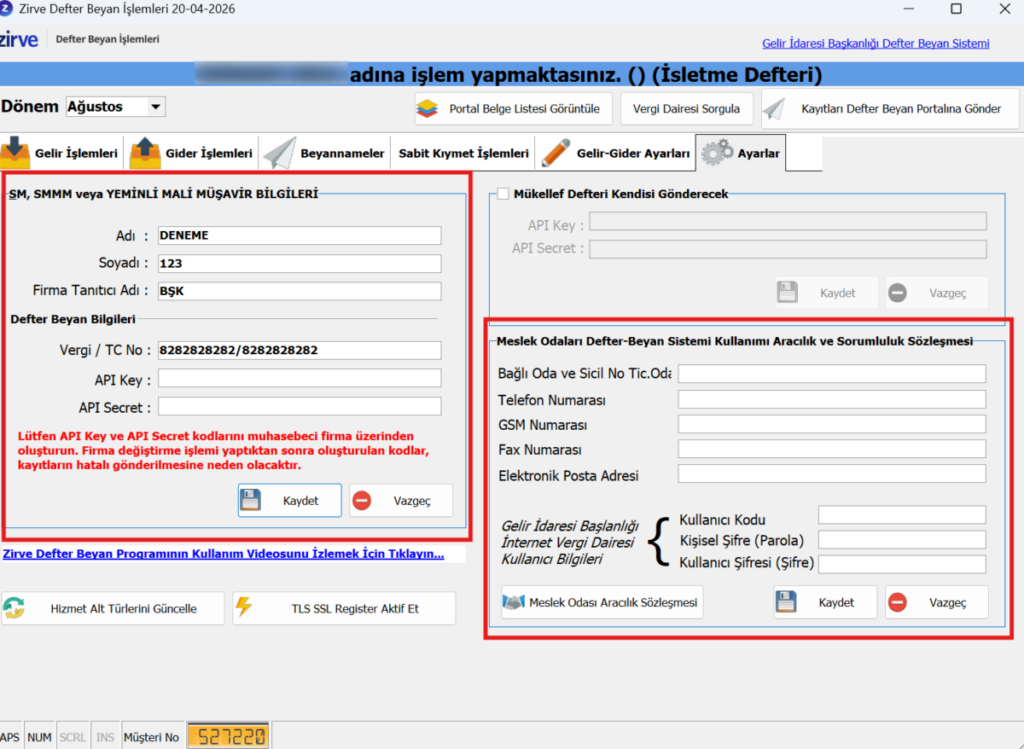
Task: Click Vergi Dairesi Sorgula button
Action: coord(686,109)
